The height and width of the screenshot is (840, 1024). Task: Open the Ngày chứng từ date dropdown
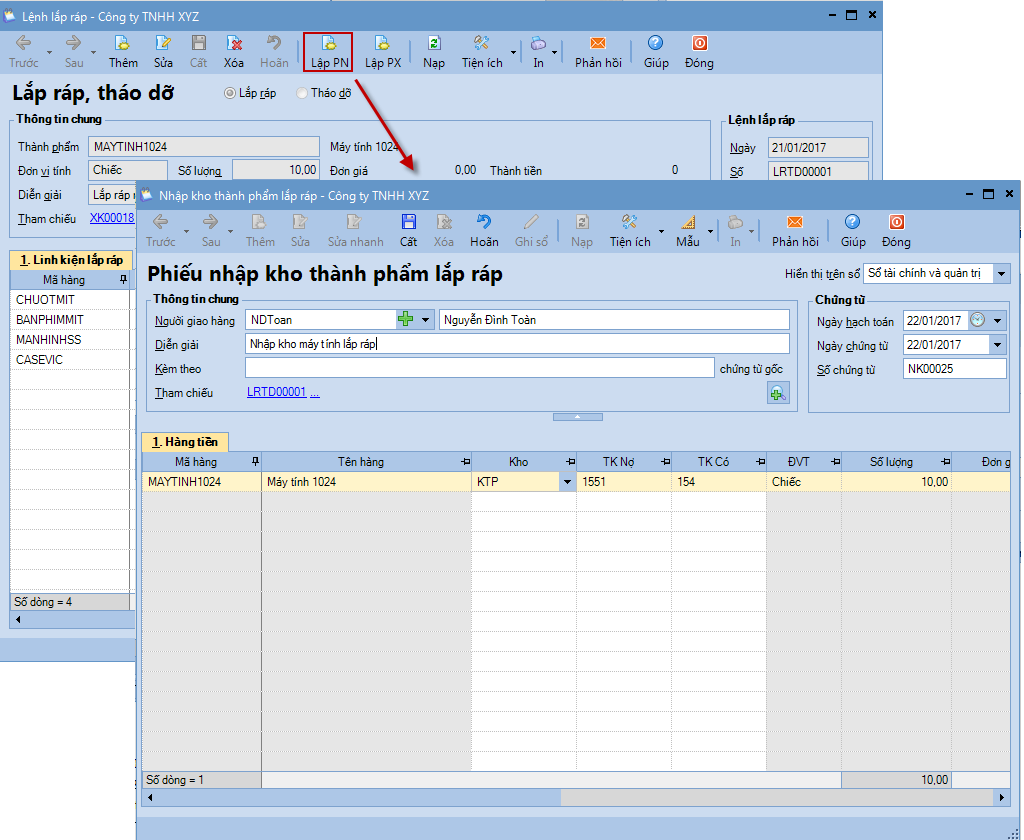(997, 345)
